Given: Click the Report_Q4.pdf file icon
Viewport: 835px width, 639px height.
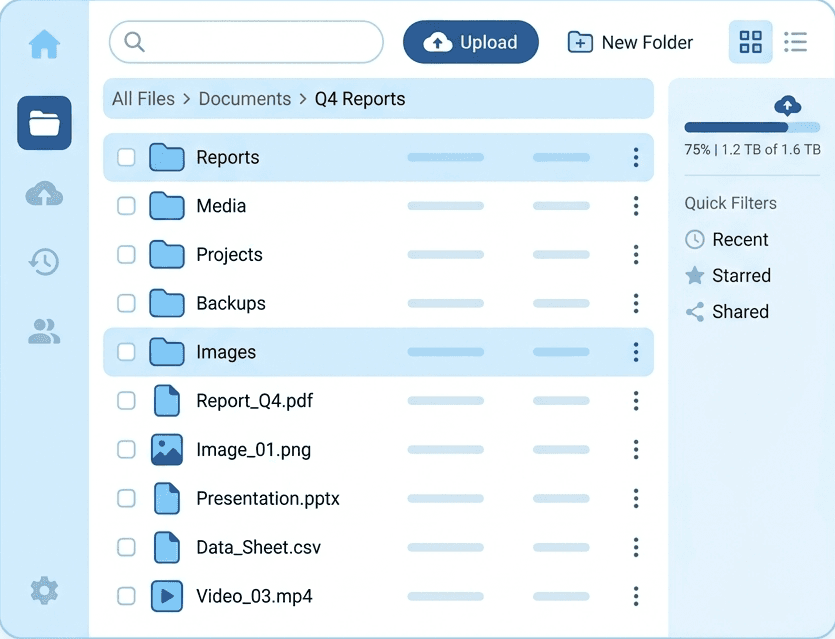Looking at the screenshot, I should (167, 400).
